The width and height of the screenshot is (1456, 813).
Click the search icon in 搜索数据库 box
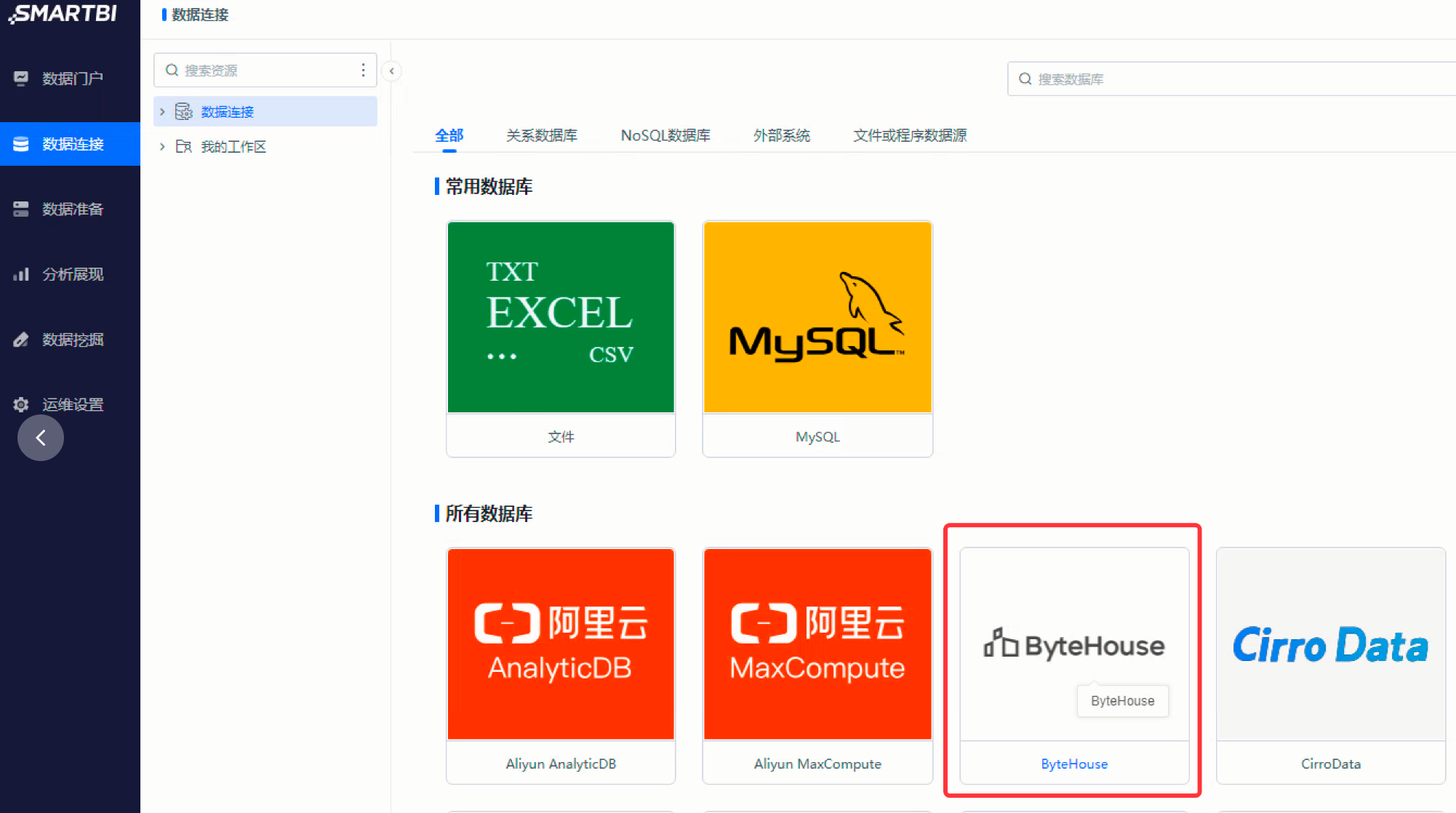(x=1025, y=79)
